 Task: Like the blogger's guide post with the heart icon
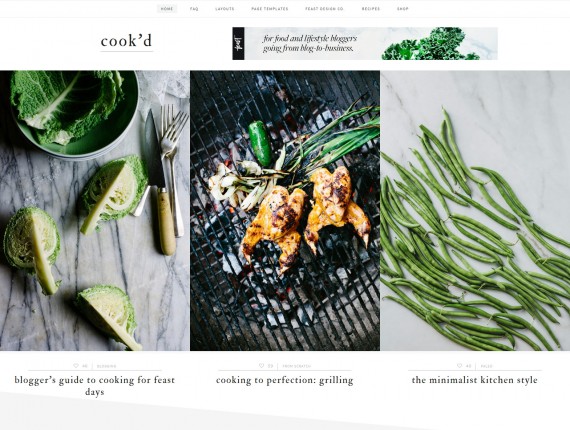click(76, 366)
